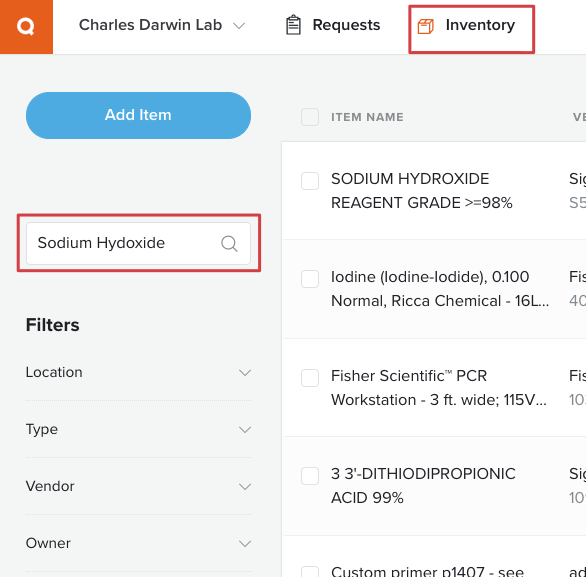The height and width of the screenshot is (577, 586).
Task: Click the Inventory box icon
Action: click(x=426, y=27)
